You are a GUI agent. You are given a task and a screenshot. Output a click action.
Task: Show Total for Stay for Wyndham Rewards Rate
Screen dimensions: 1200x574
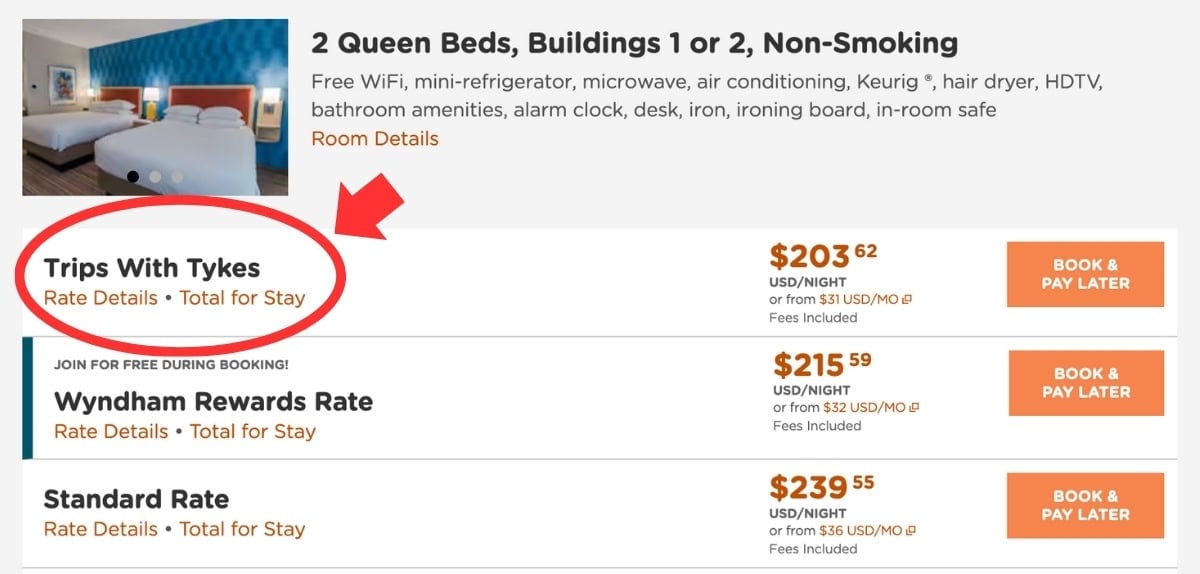coord(252,432)
